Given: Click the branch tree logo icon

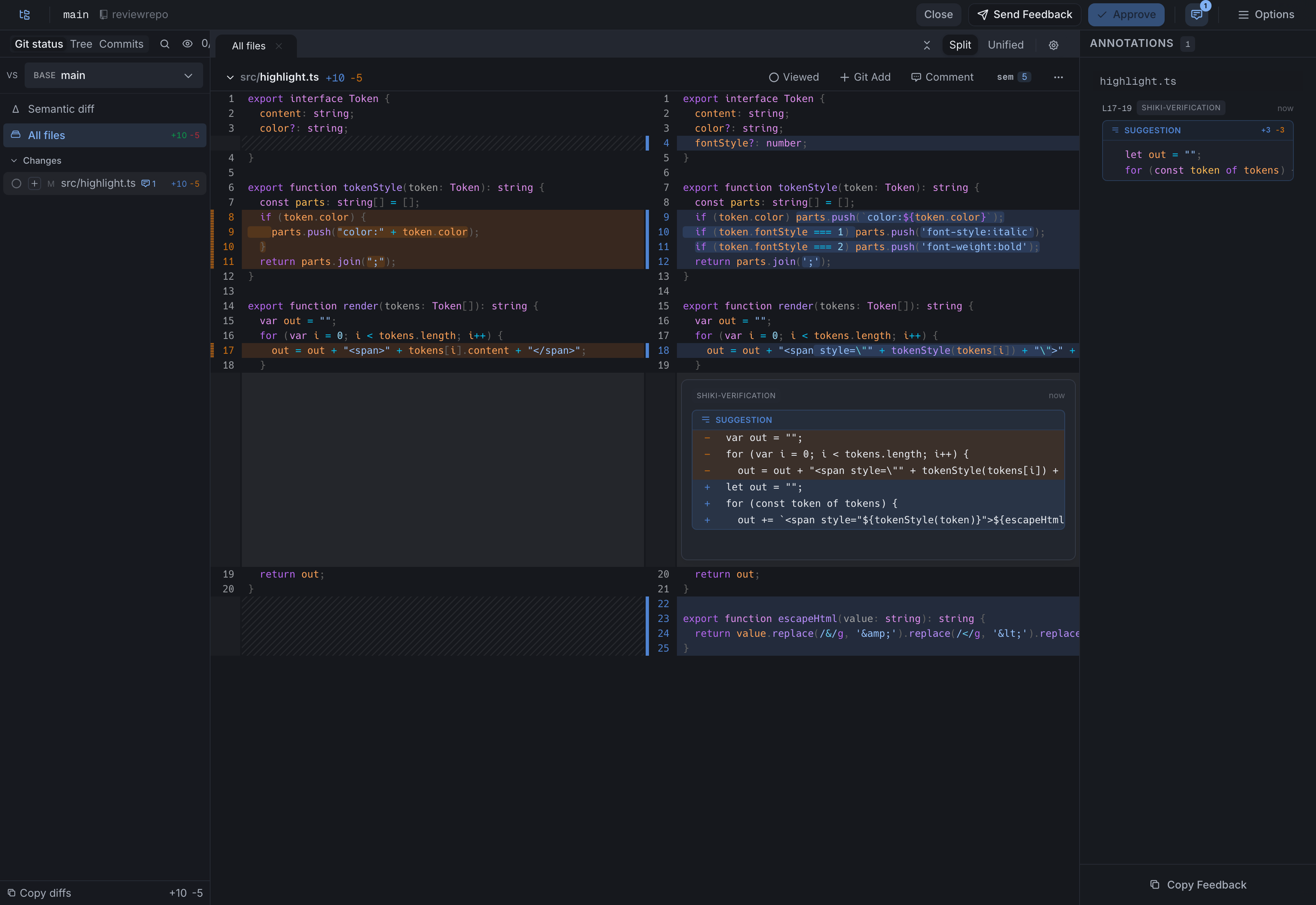Looking at the screenshot, I should 24,15.
